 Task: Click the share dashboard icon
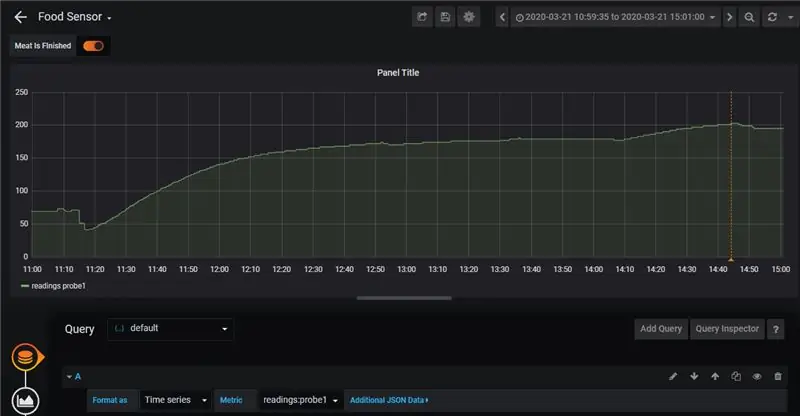click(422, 17)
